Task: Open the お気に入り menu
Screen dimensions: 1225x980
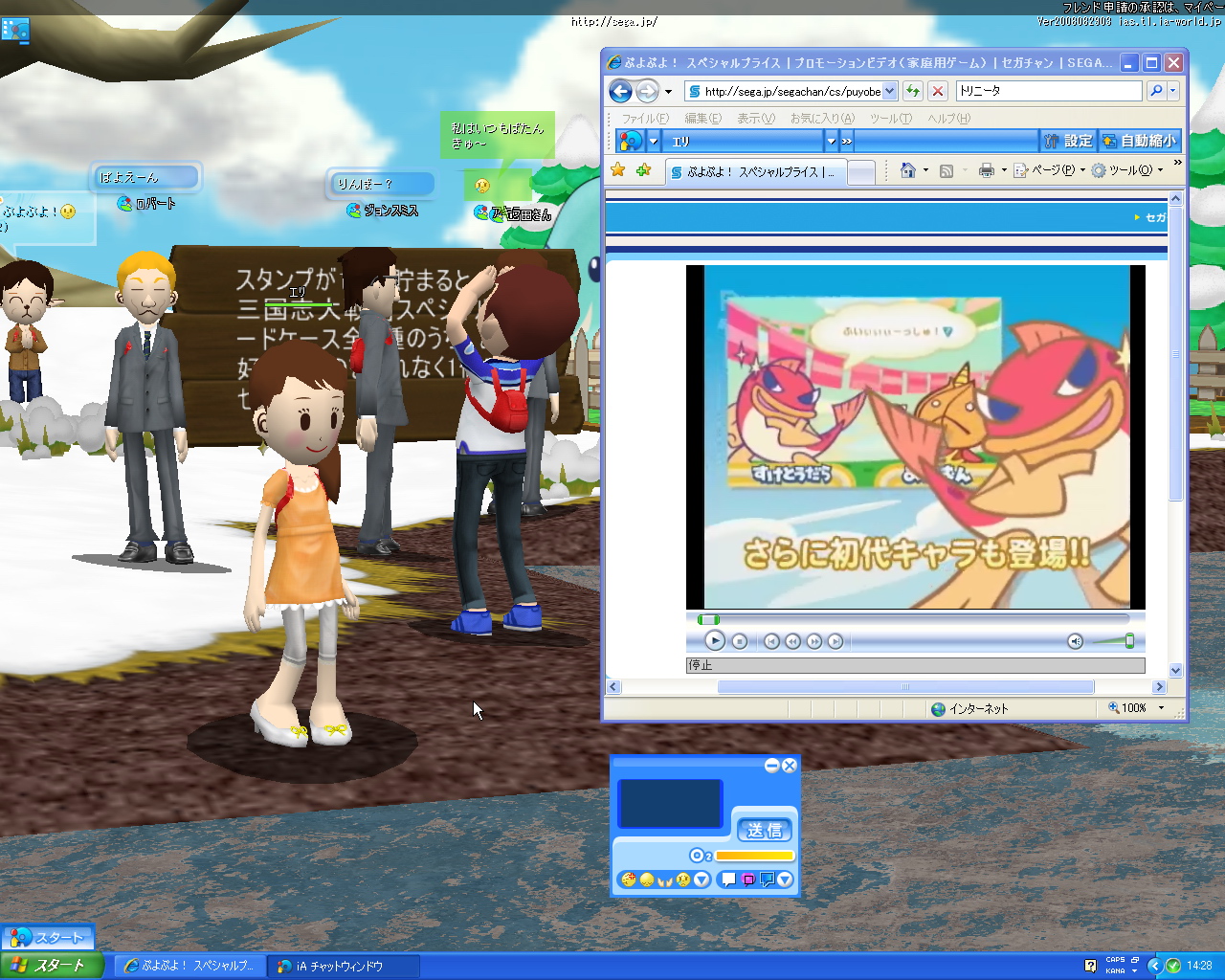Action: click(821, 119)
